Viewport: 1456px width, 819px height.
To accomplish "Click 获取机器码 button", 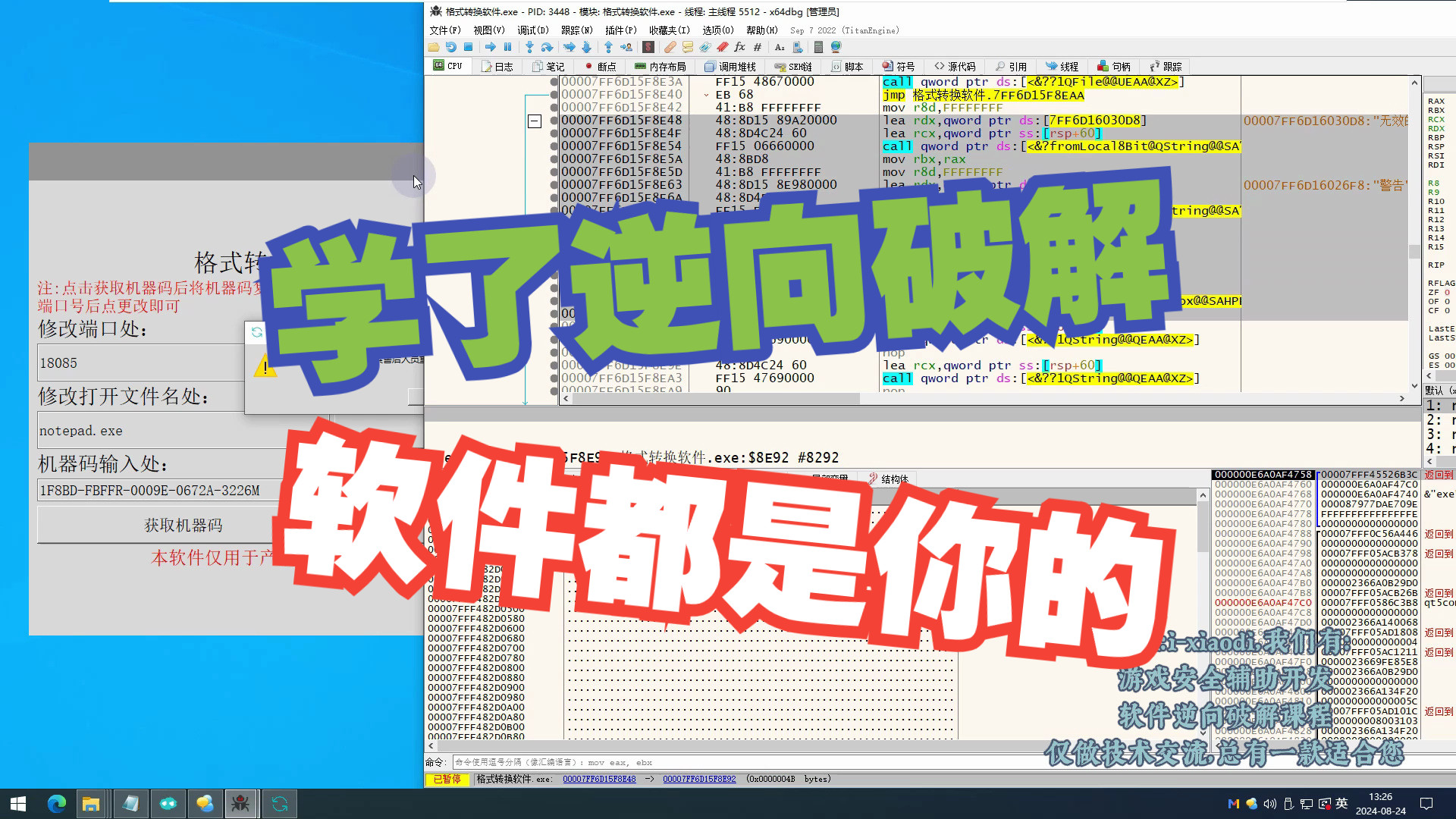I will (185, 525).
